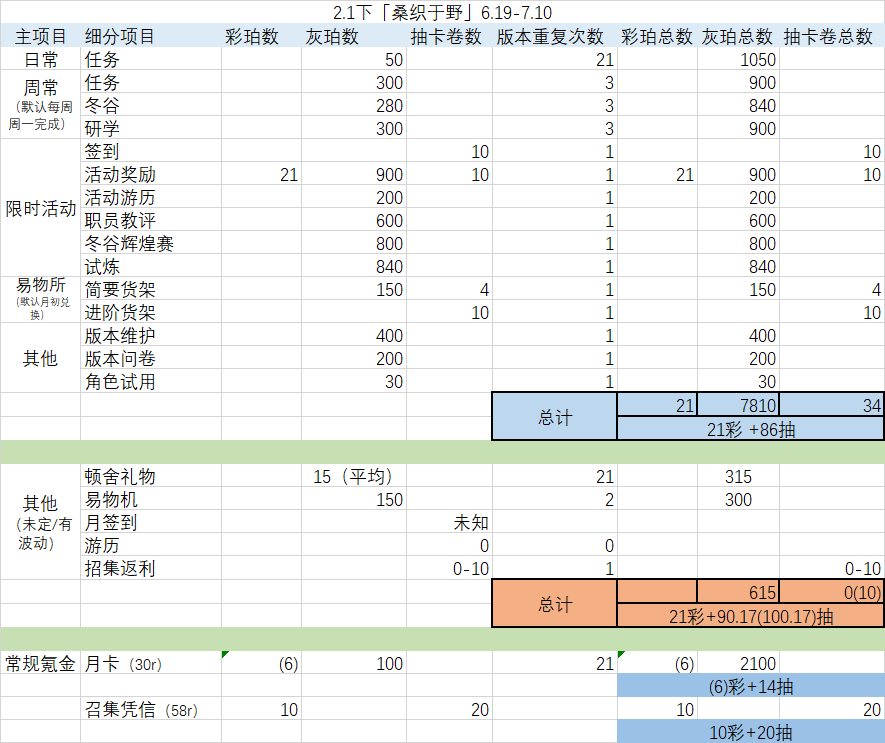This screenshot has height=743, width=885.
Task: Select the 15（平均）cell
Action: pyautogui.click(x=354, y=476)
